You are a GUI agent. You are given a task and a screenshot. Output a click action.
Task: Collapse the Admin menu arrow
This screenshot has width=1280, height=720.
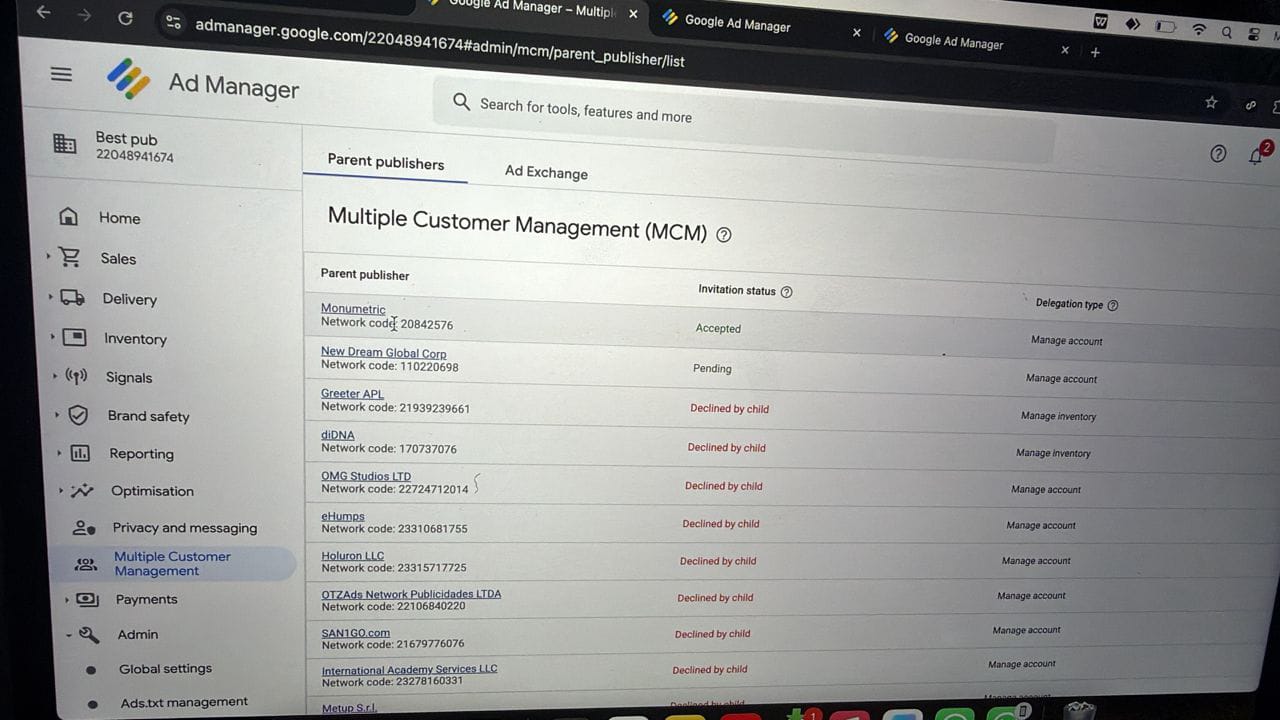(x=67, y=634)
